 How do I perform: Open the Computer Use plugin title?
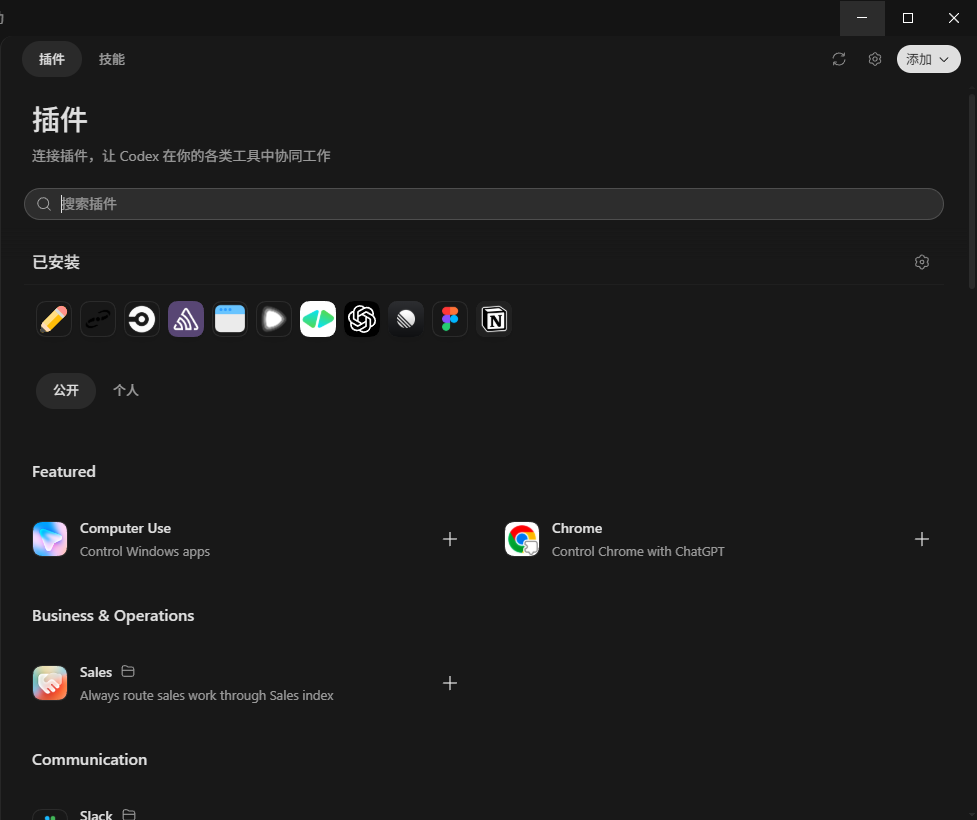point(125,528)
